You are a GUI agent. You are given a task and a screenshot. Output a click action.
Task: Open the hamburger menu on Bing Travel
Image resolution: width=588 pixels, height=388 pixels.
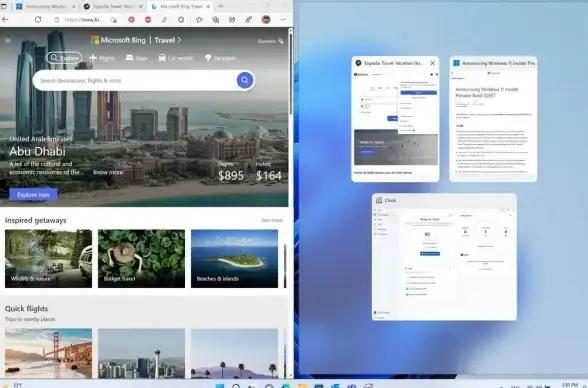[8, 40]
